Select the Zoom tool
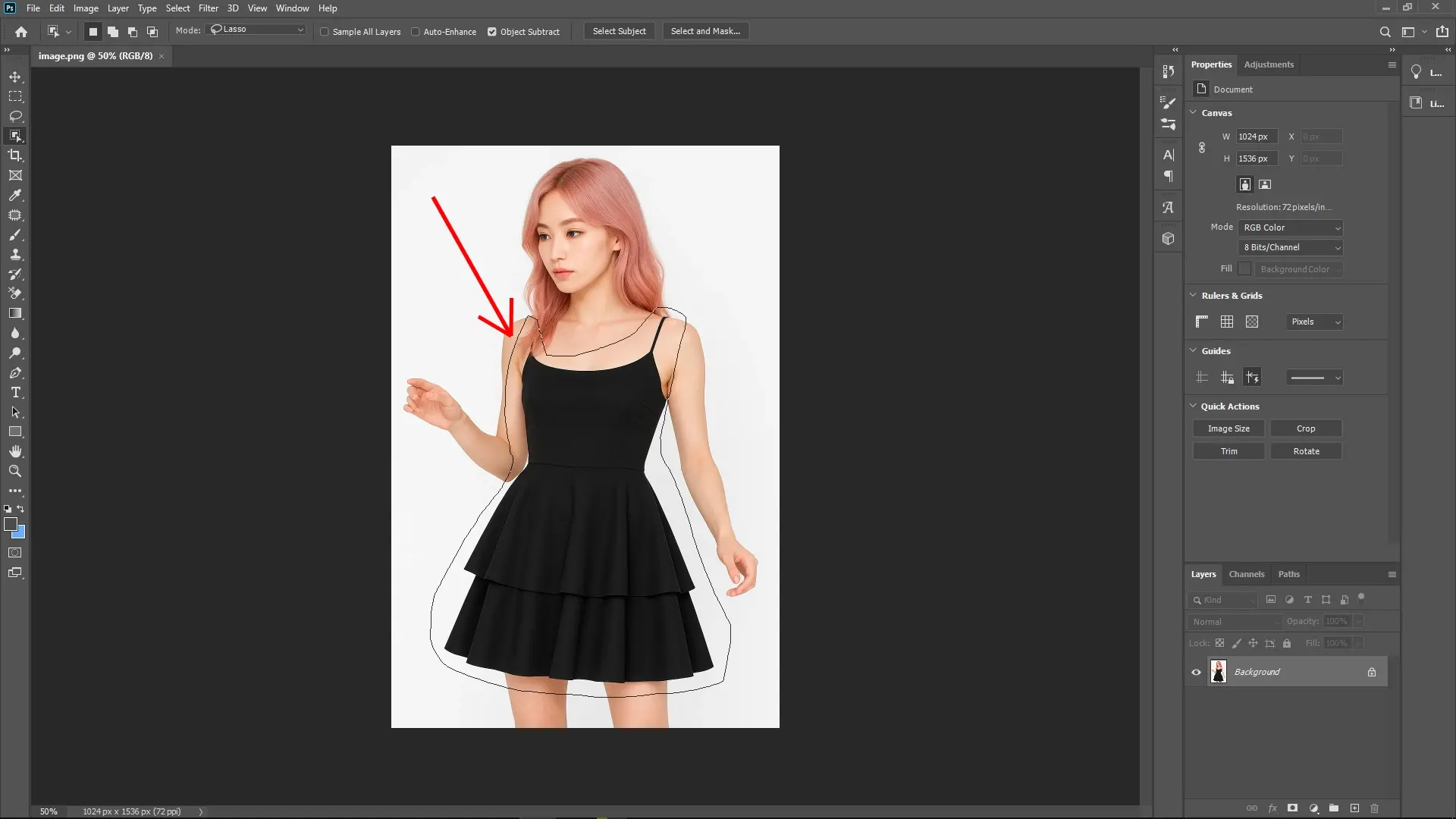This screenshot has width=1456, height=819. point(15,471)
